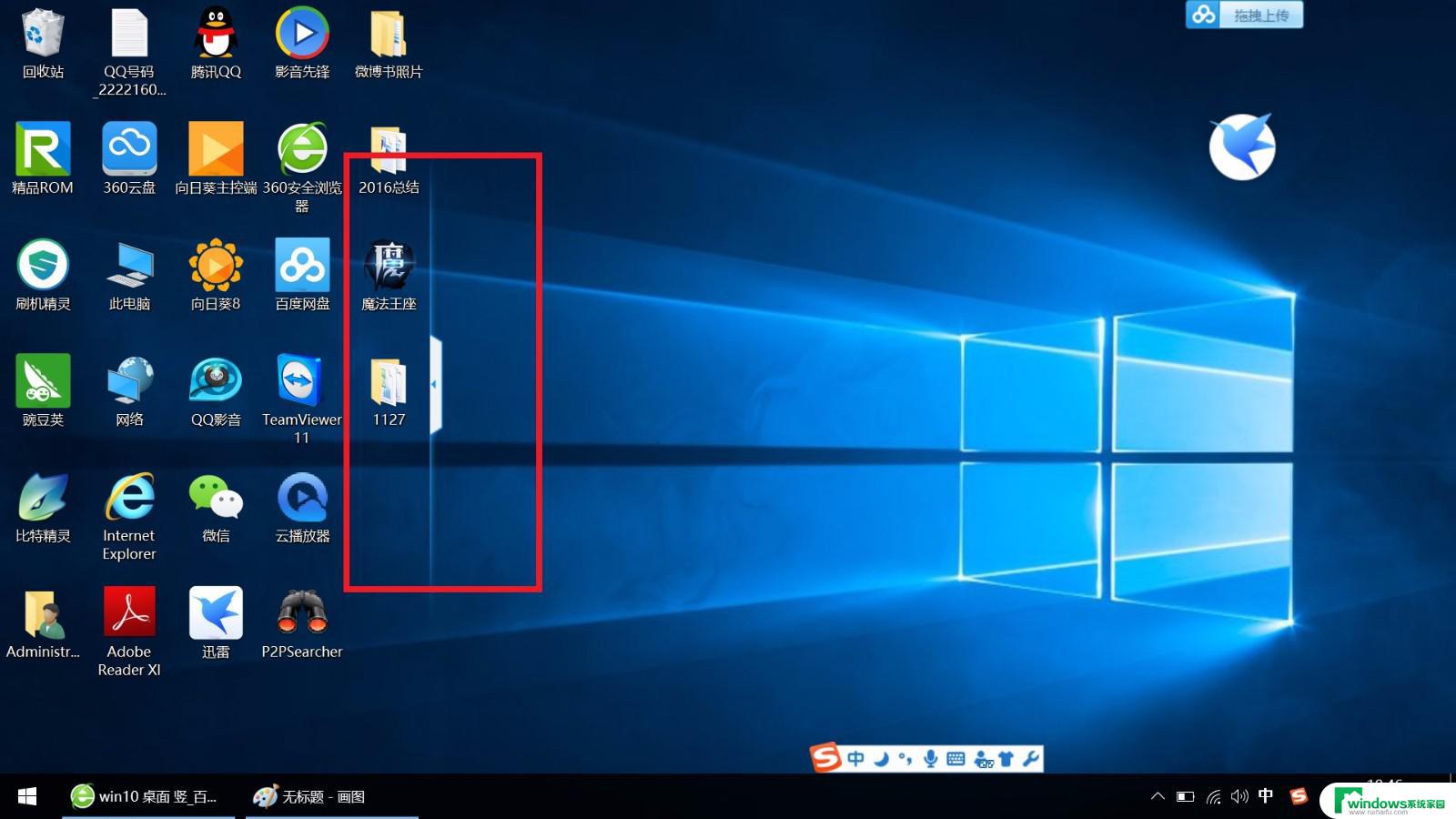Click the floating 迅雷 bird widget
This screenshot has width=1456, height=819.
[x=1242, y=147]
